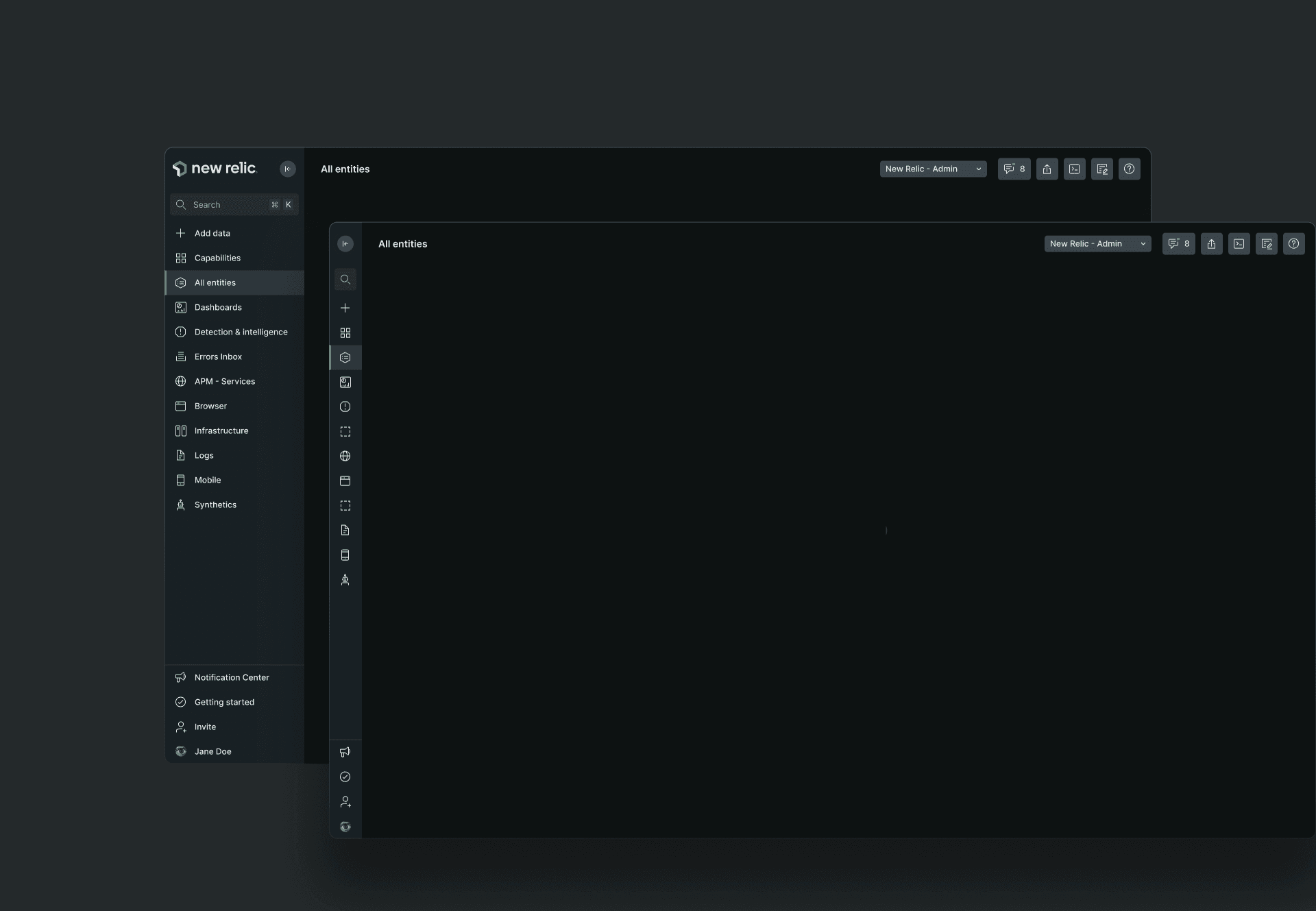Viewport: 1316px width, 911px height.
Task: Click the share icon in the front window's header
Action: click(x=1211, y=244)
